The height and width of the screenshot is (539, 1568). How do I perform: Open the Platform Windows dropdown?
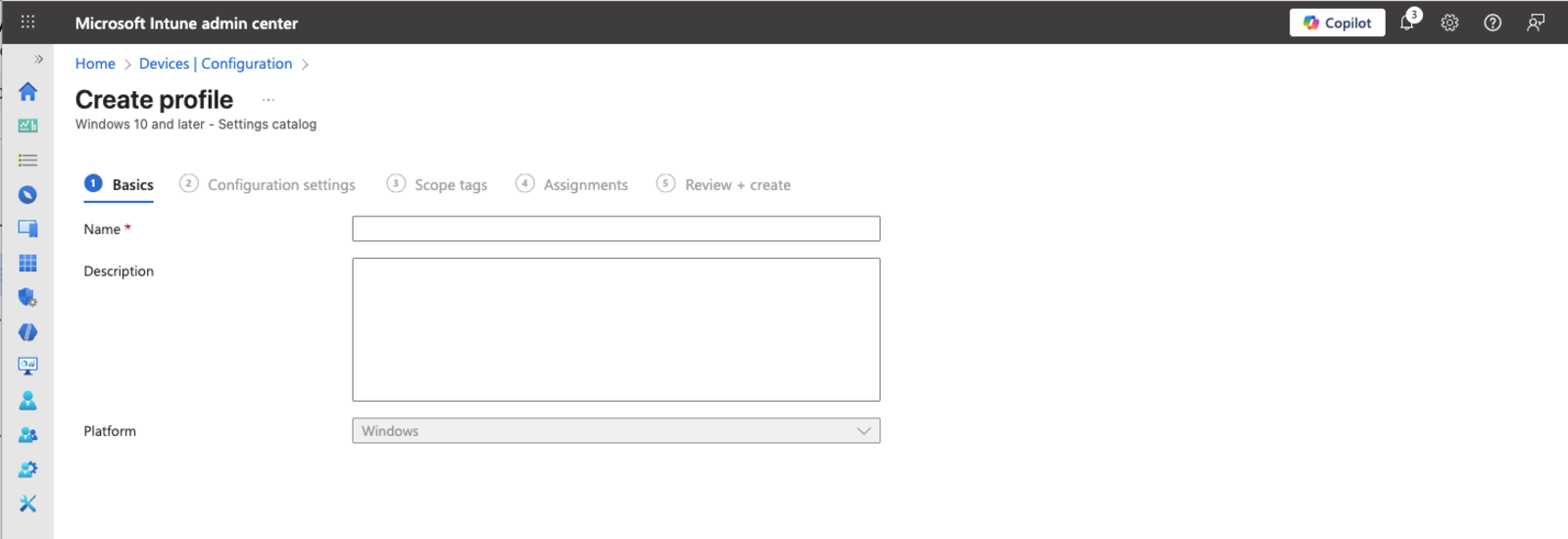(x=616, y=431)
